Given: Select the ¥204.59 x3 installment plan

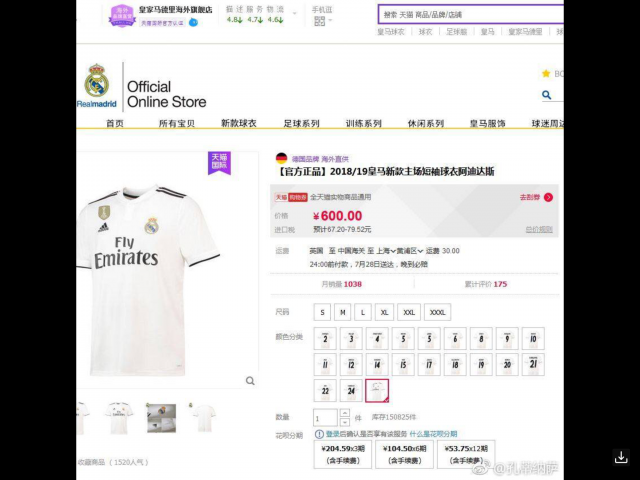Looking at the screenshot, I should 343,454.
